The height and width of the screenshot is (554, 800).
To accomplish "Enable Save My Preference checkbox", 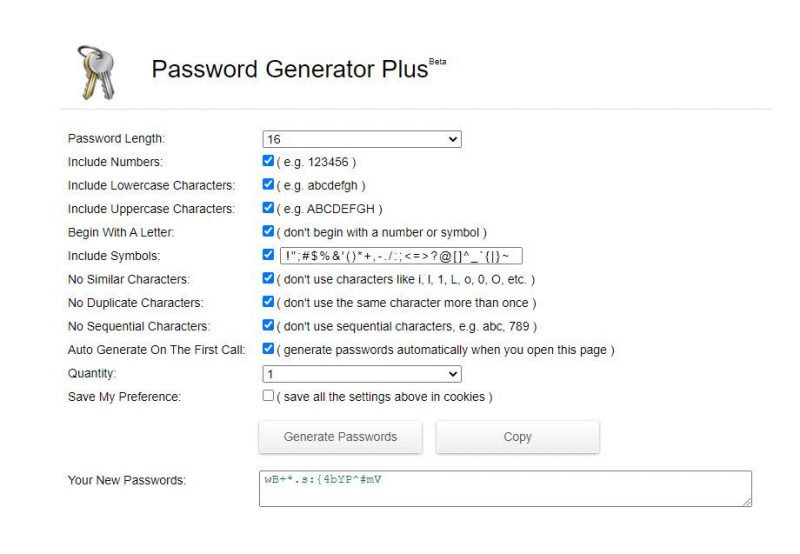I will click(268, 396).
